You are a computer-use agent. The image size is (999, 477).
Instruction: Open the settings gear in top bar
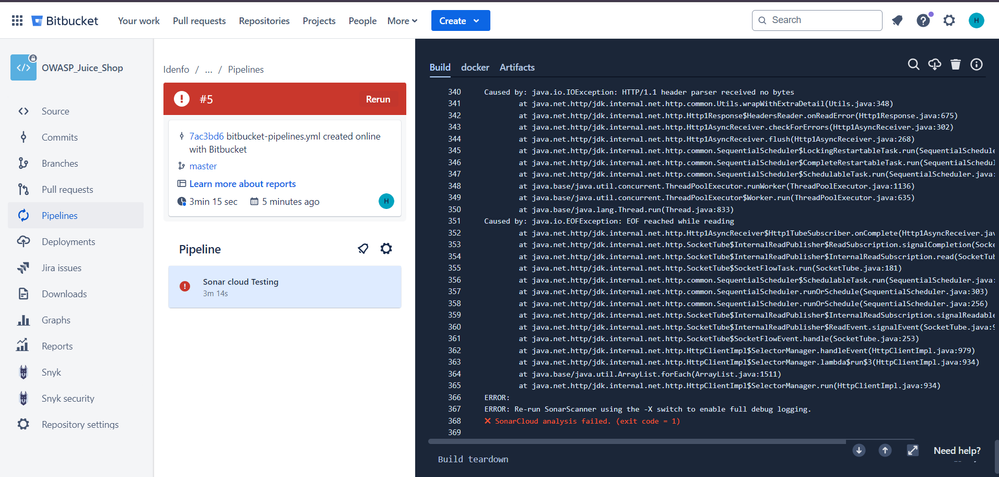(x=949, y=20)
